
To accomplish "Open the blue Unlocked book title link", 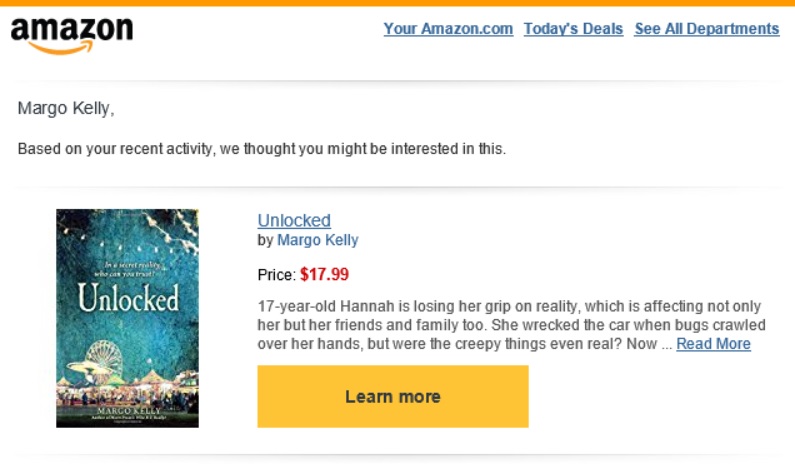I will click(x=294, y=221).
